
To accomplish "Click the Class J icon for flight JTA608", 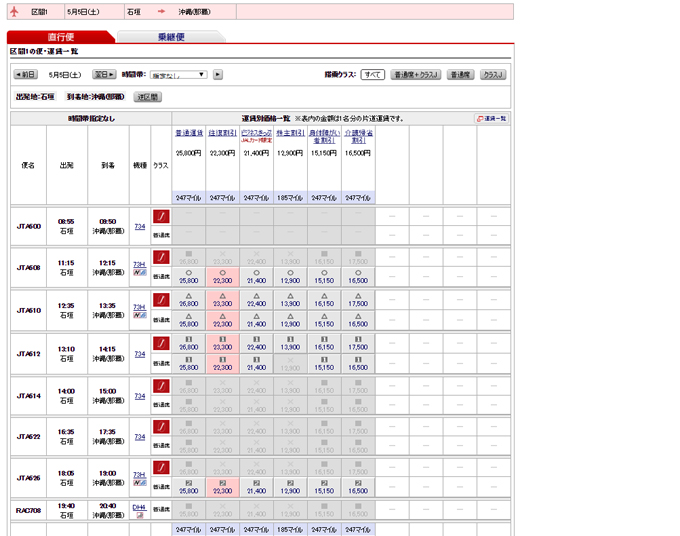I will point(161,257).
